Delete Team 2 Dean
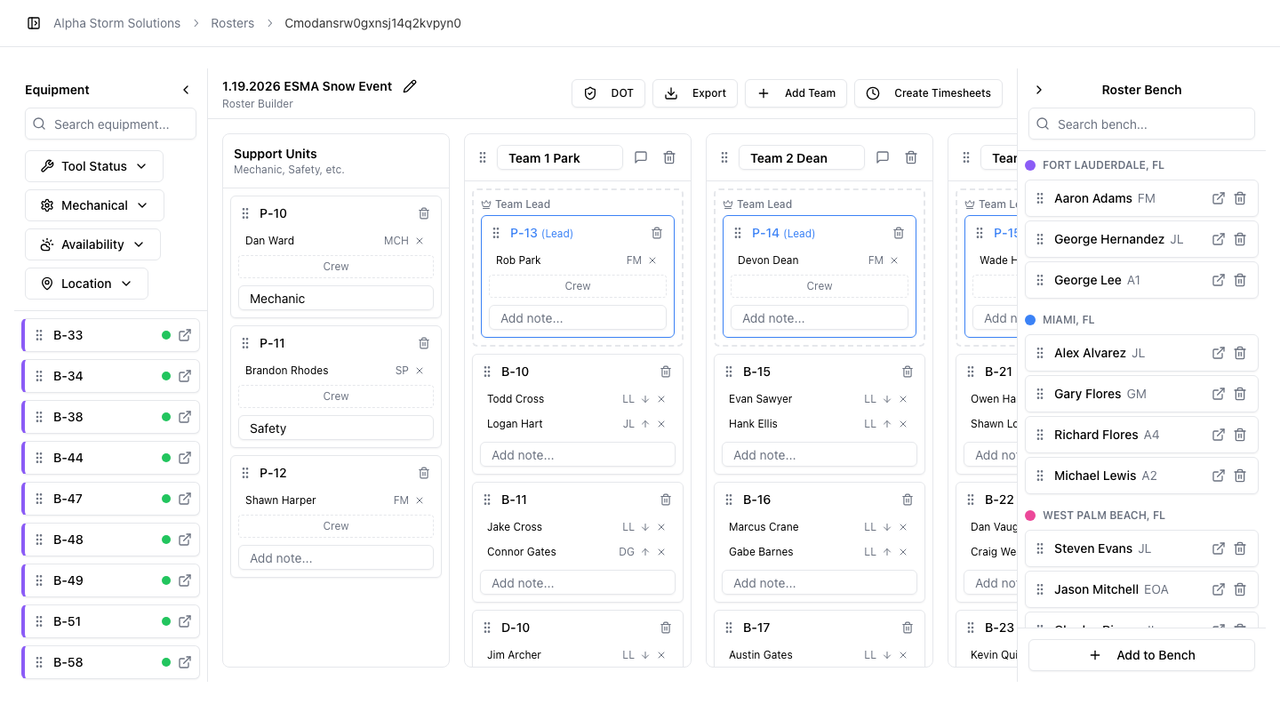 click(912, 157)
